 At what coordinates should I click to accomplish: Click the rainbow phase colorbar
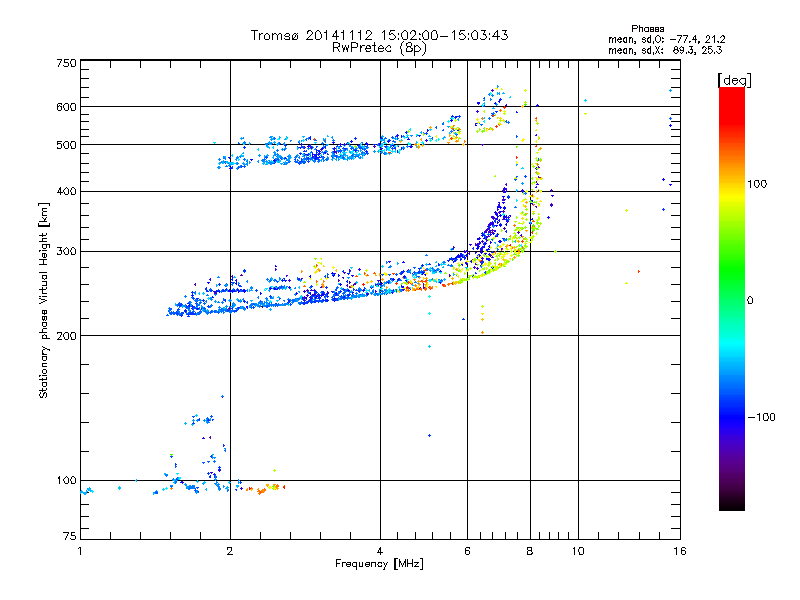(732, 299)
